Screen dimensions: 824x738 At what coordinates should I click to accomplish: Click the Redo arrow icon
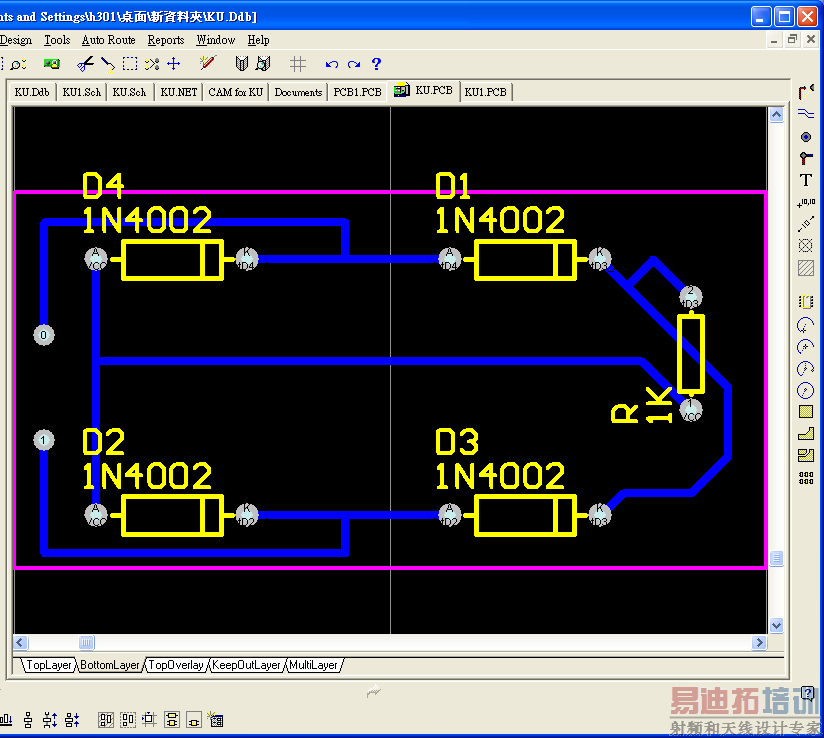pyautogui.click(x=354, y=64)
